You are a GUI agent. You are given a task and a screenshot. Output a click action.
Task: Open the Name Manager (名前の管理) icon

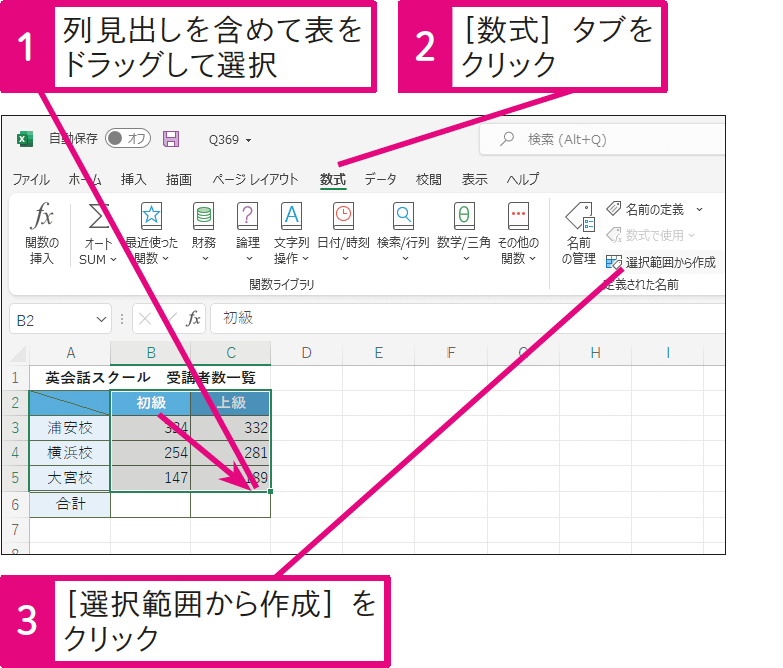tap(578, 218)
